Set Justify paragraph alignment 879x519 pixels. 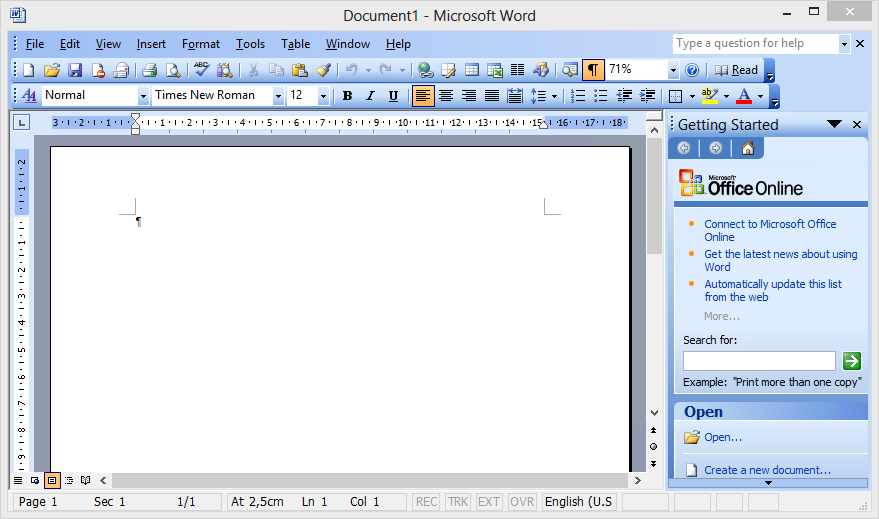(x=492, y=96)
